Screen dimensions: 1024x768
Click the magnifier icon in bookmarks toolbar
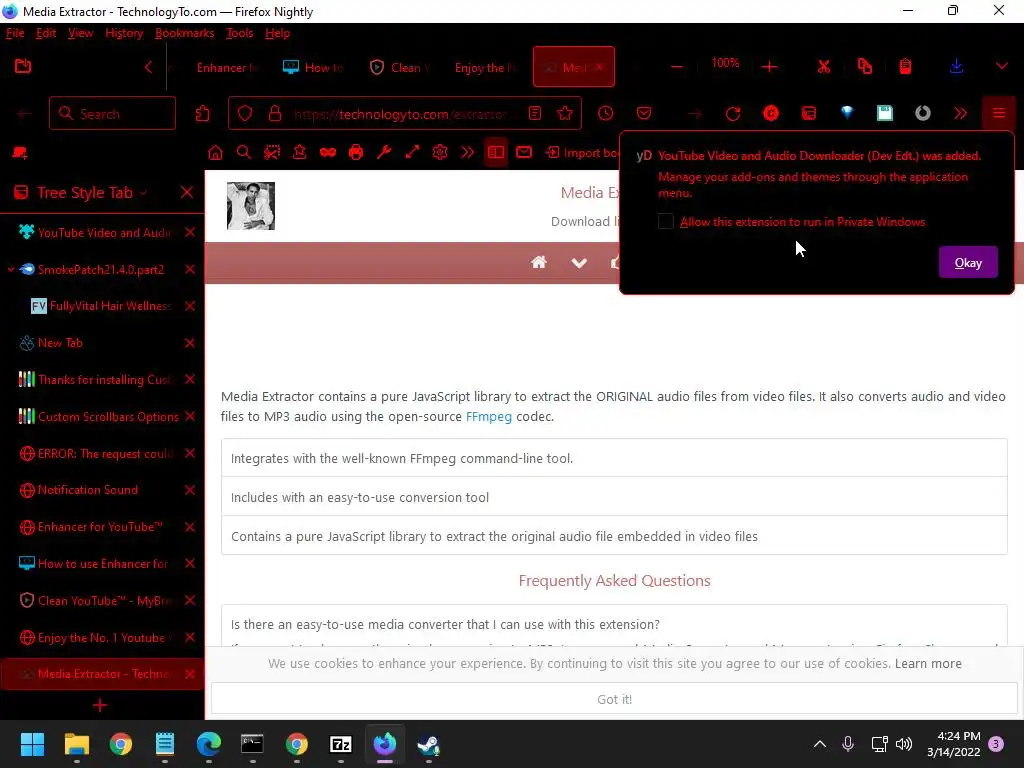click(x=244, y=153)
